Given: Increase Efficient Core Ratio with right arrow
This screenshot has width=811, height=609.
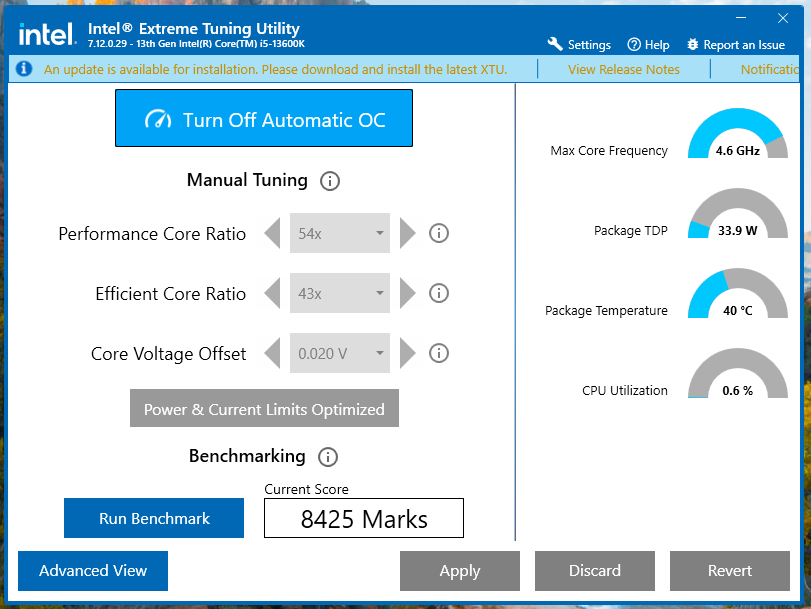Looking at the screenshot, I should click(x=407, y=294).
